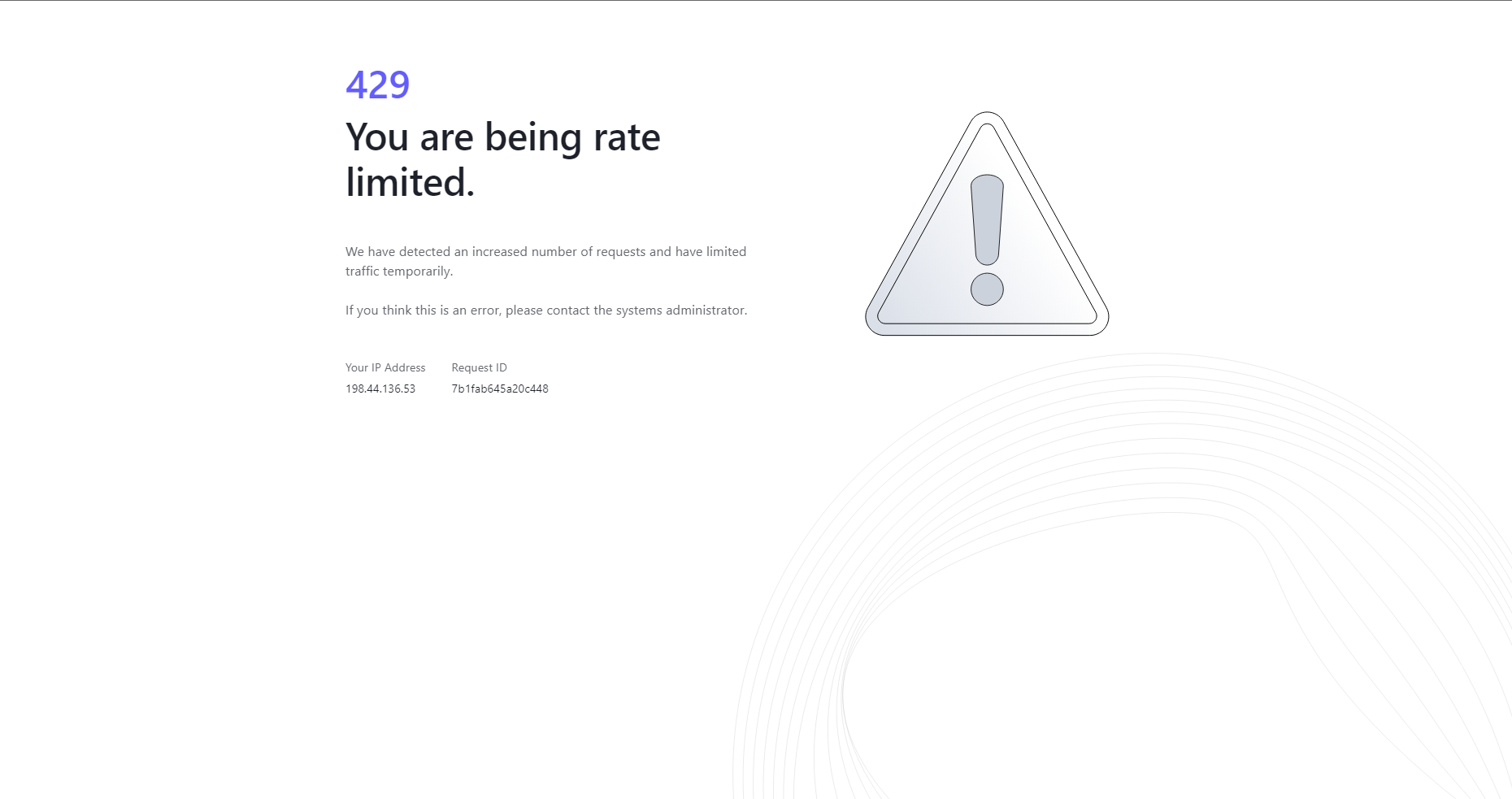Viewport: 1512px width, 799px height.
Task: Select the IP address 198.44.136.53
Action: (379, 389)
